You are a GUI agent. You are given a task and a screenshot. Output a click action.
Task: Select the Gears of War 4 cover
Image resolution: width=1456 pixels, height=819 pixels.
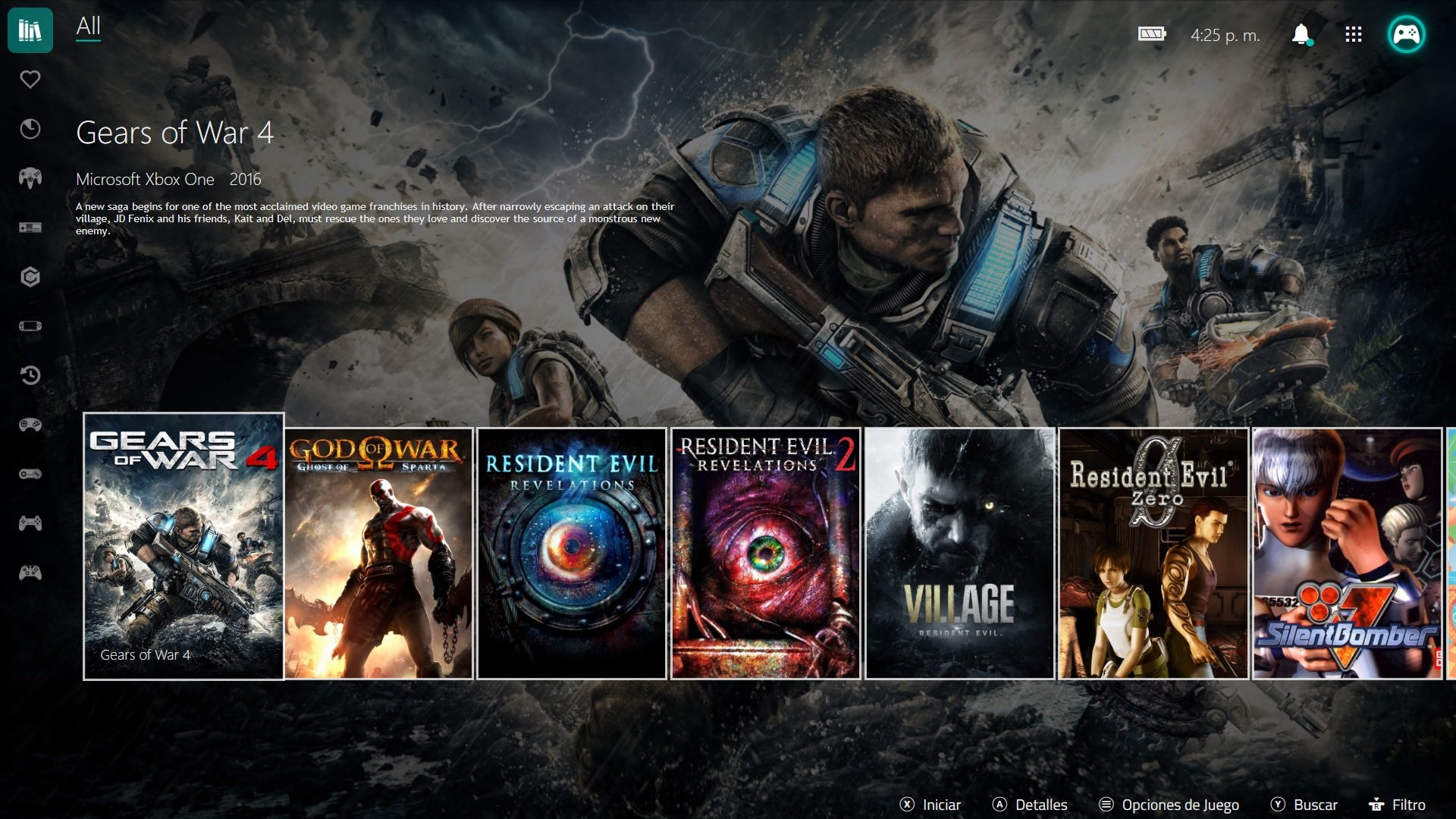[x=184, y=546]
